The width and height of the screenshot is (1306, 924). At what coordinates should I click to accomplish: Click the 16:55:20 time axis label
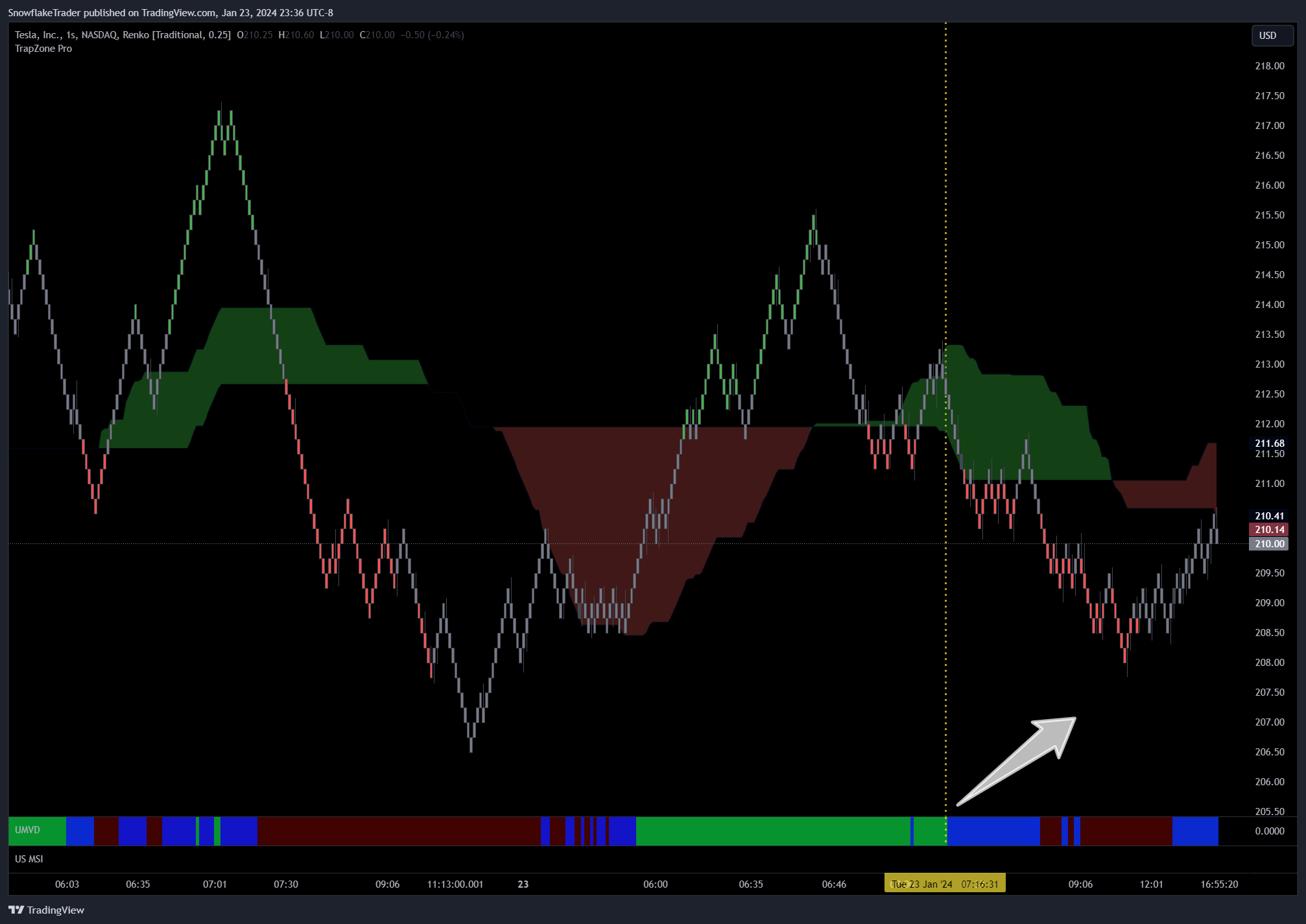click(x=1219, y=884)
